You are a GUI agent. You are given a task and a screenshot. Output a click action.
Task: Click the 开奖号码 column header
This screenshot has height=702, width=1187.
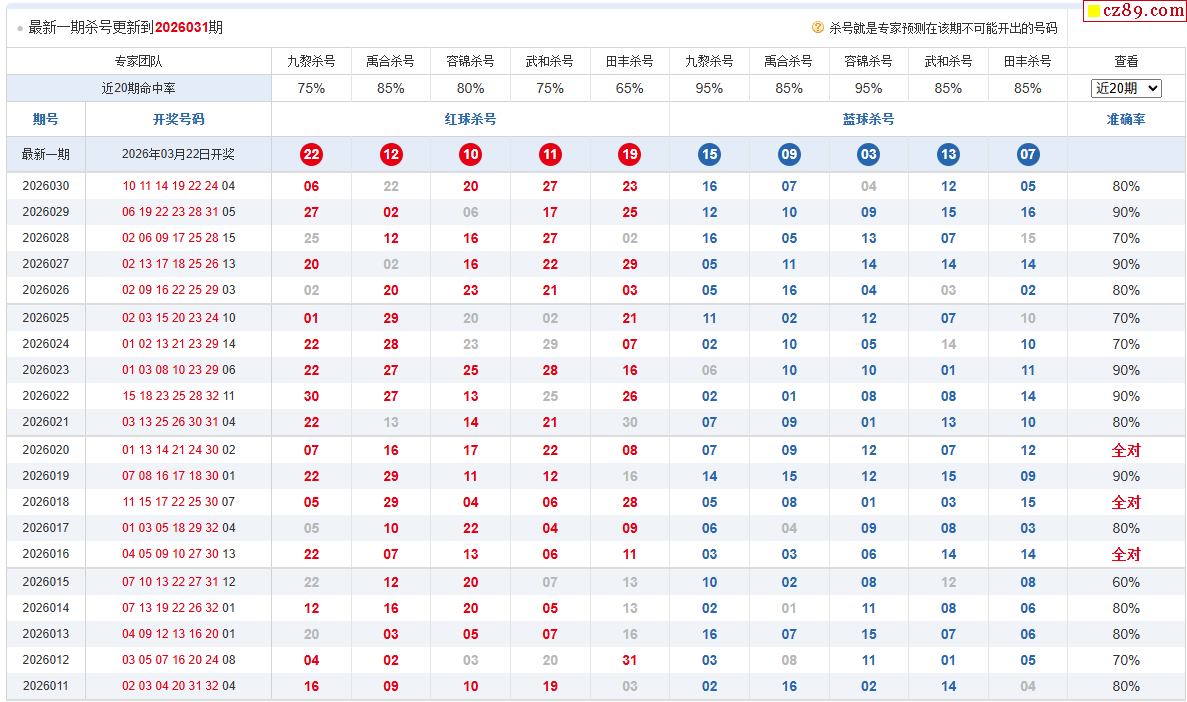(x=178, y=119)
